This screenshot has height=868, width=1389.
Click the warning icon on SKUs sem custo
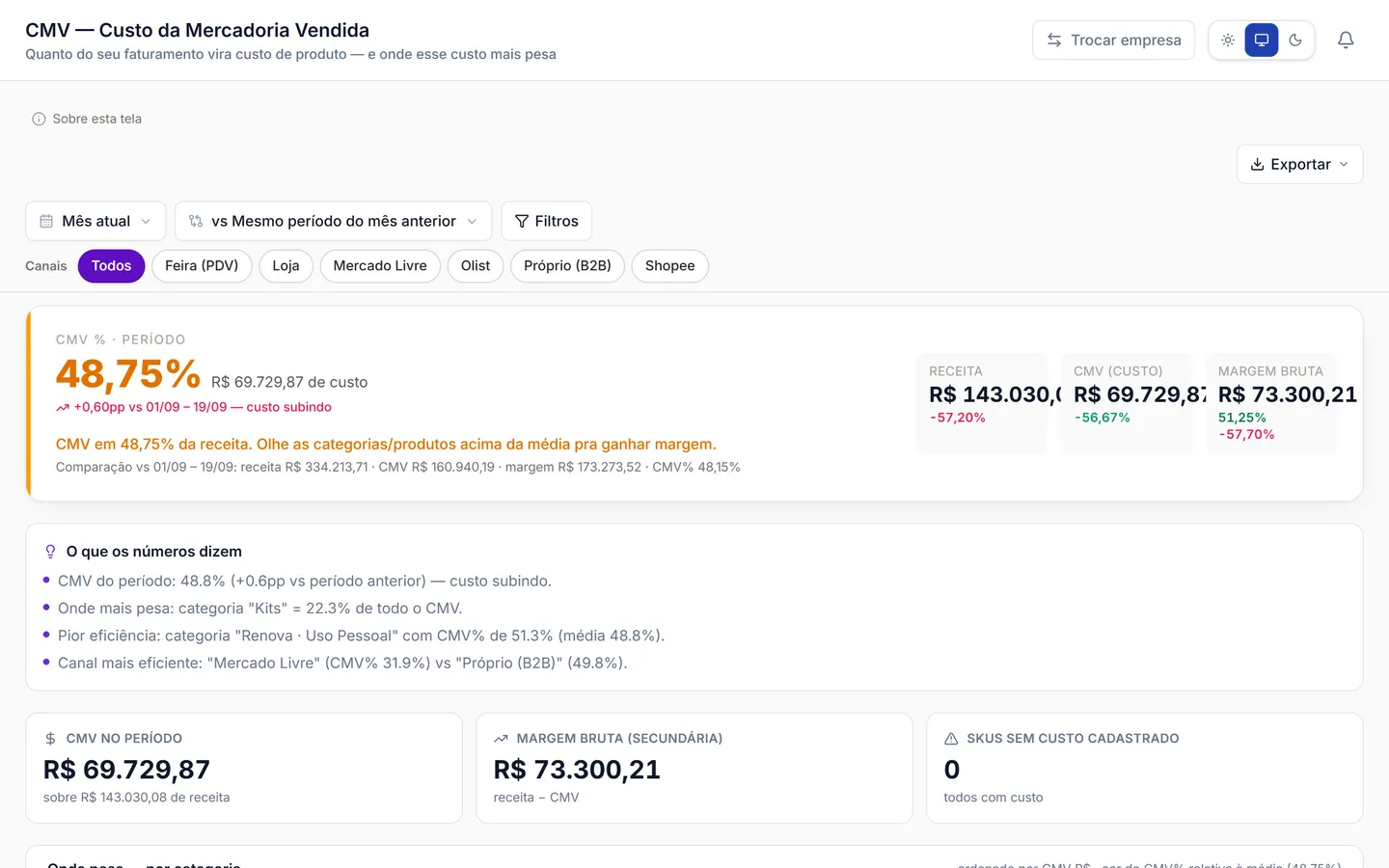pos(951,739)
